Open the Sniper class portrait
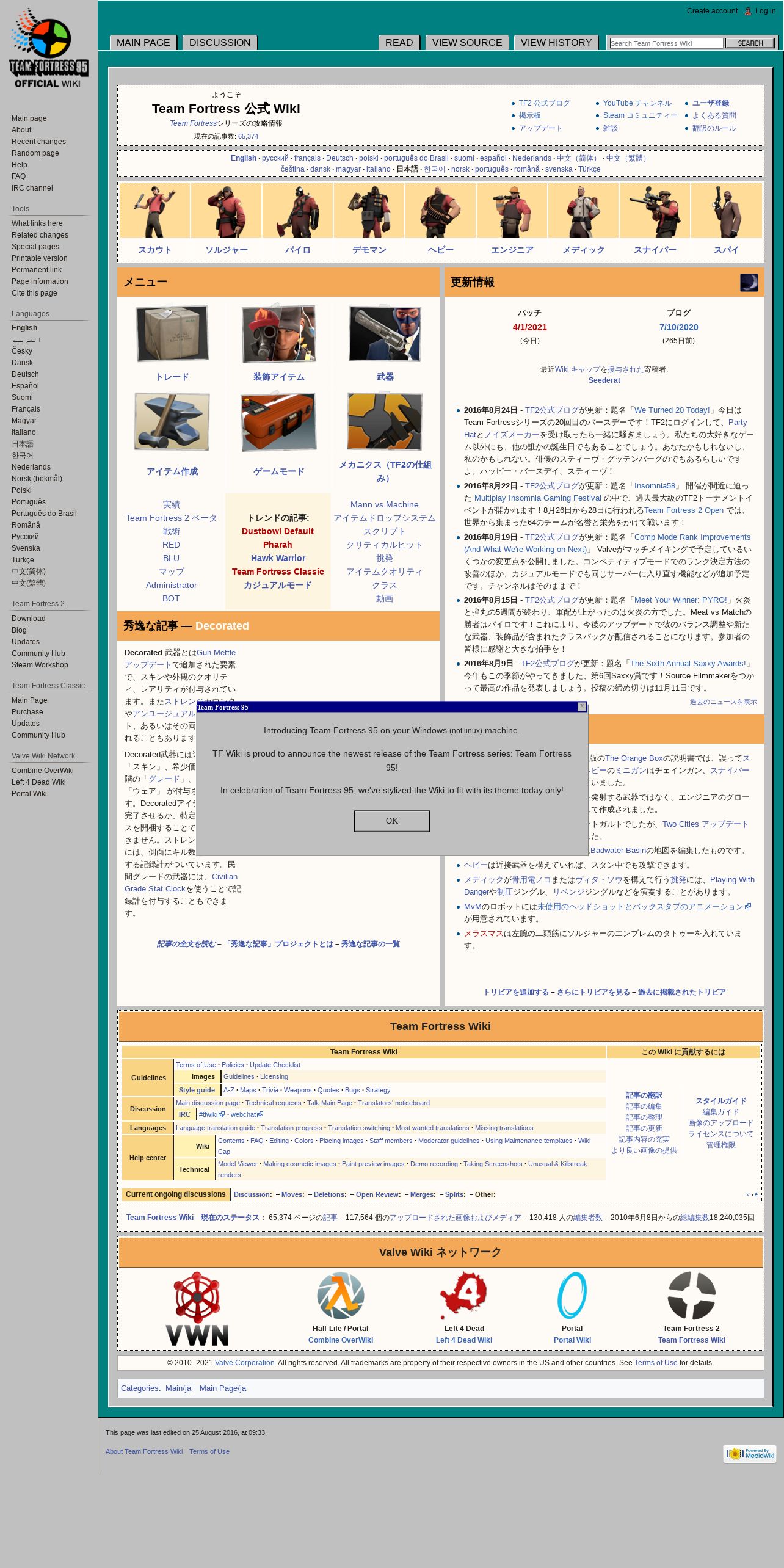This screenshot has width=784, height=1568. (x=655, y=211)
